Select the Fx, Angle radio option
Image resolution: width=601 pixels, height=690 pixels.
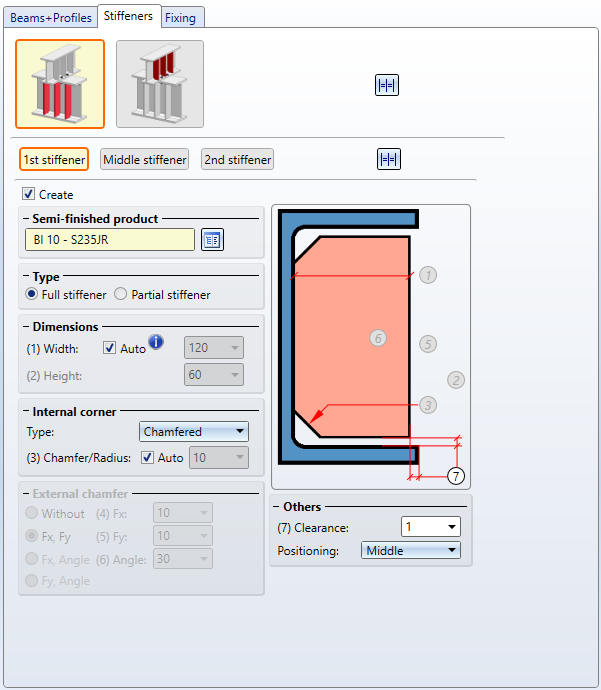pyautogui.click(x=31, y=559)
